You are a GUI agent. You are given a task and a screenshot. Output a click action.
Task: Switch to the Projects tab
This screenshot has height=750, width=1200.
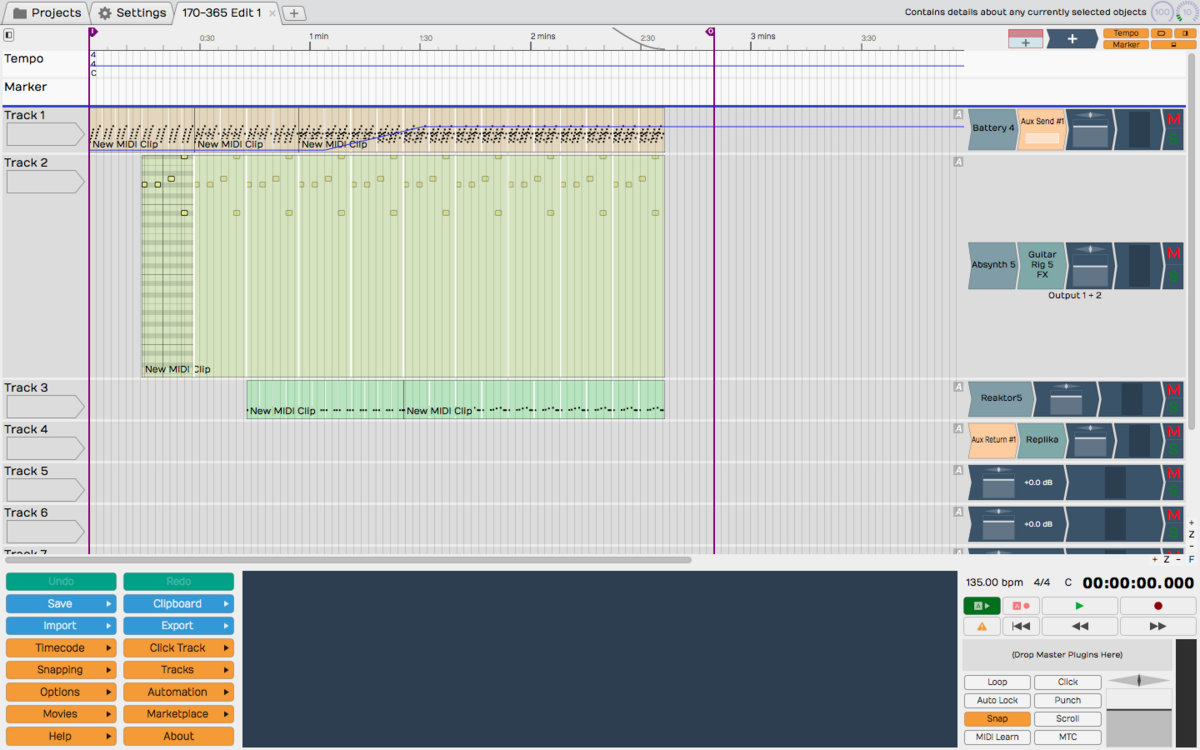click(x=46, y=13)
